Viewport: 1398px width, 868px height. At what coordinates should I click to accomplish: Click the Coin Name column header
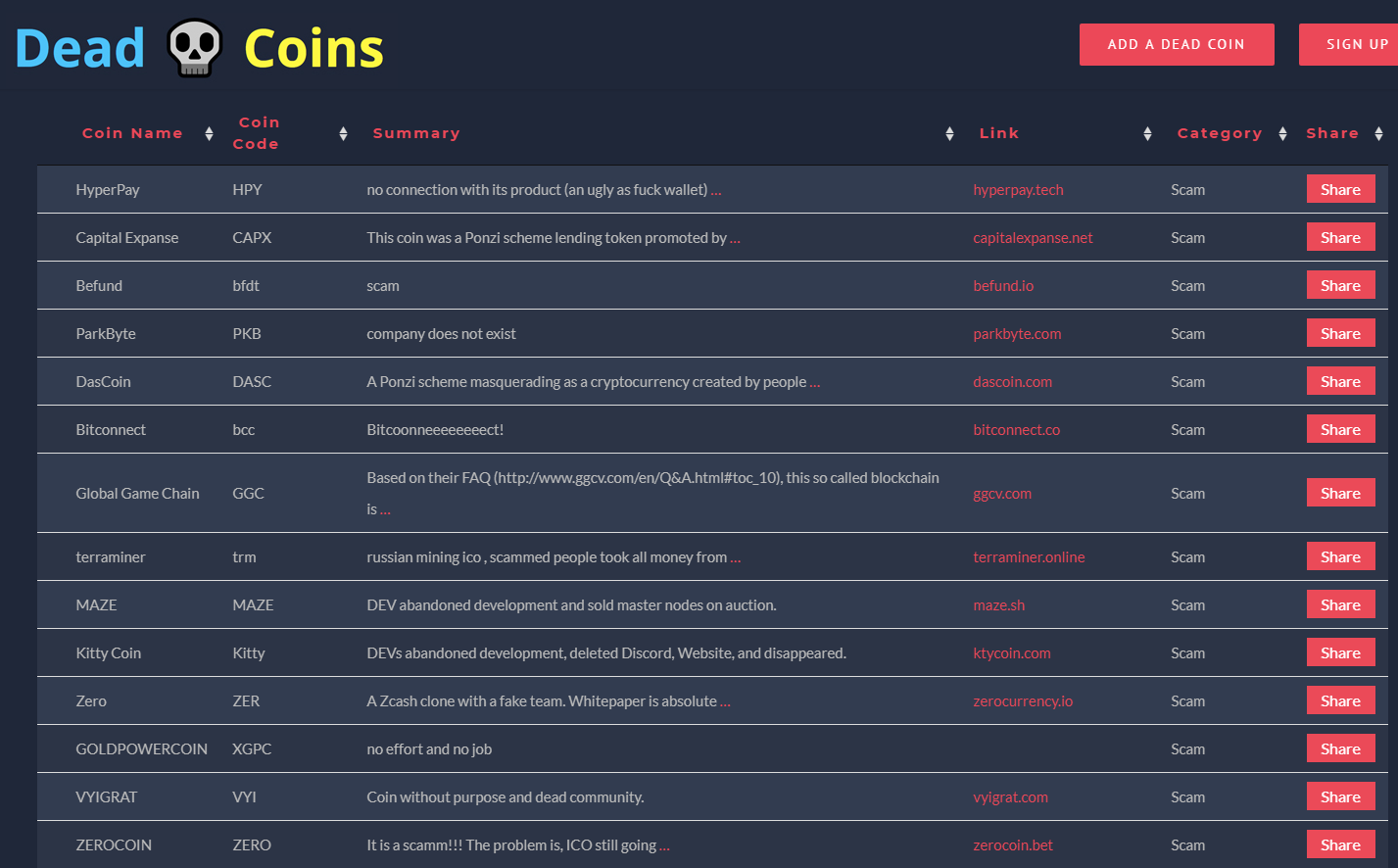[132, 133]
